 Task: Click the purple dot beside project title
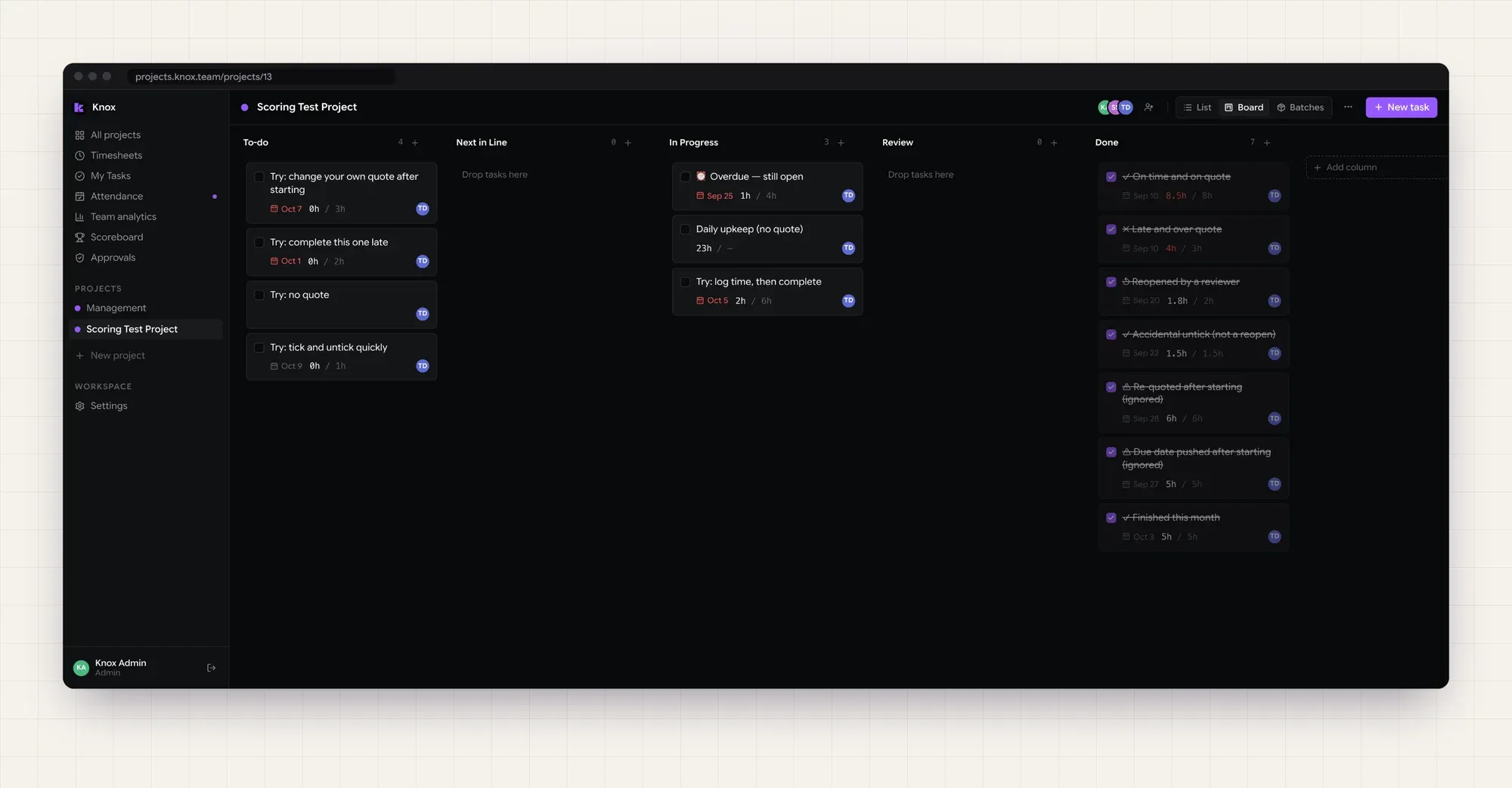tap(245, 107)
